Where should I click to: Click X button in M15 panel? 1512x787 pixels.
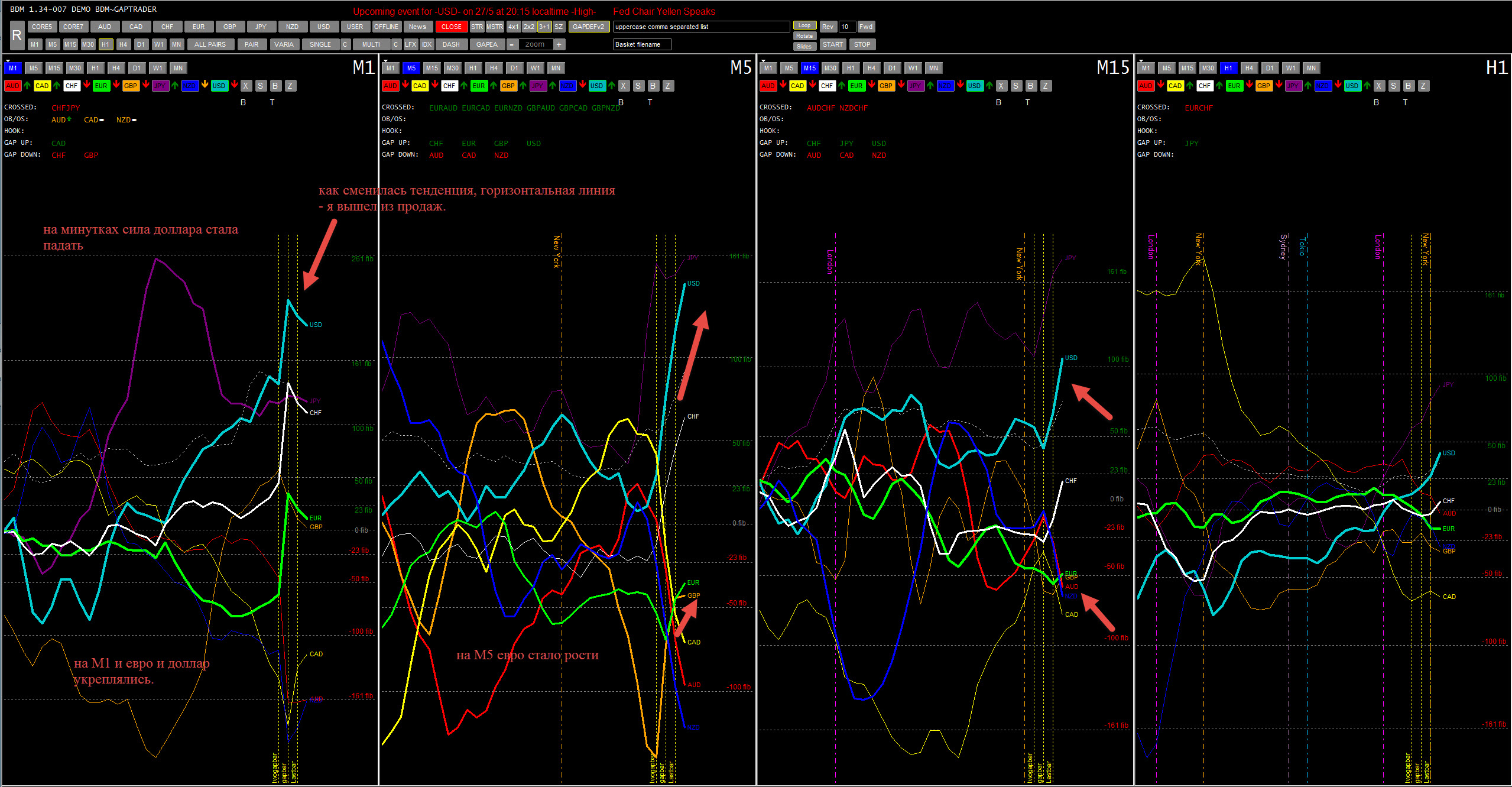(x=1001, y=86)
